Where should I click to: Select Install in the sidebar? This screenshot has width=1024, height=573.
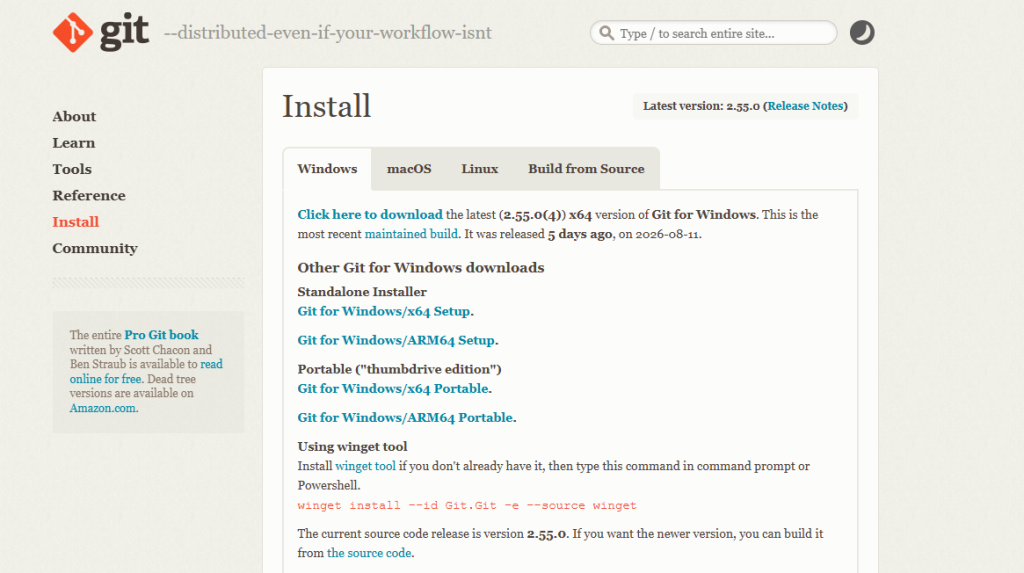click(76, 222)
